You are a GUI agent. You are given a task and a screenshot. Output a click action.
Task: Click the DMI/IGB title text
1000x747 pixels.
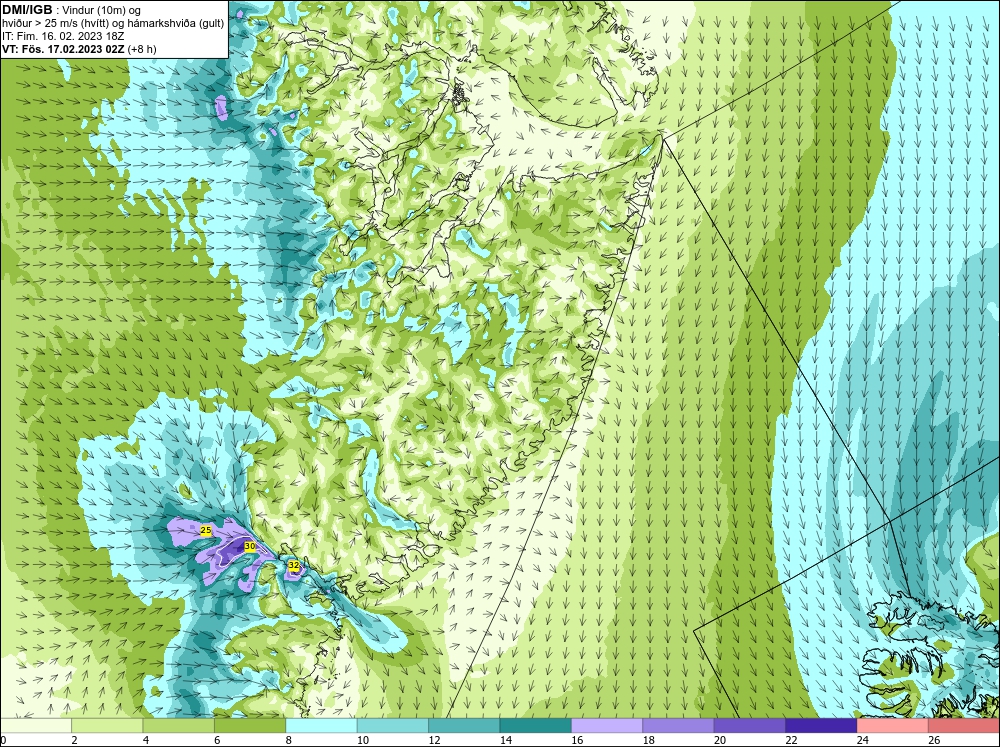(x=27, y=10)
